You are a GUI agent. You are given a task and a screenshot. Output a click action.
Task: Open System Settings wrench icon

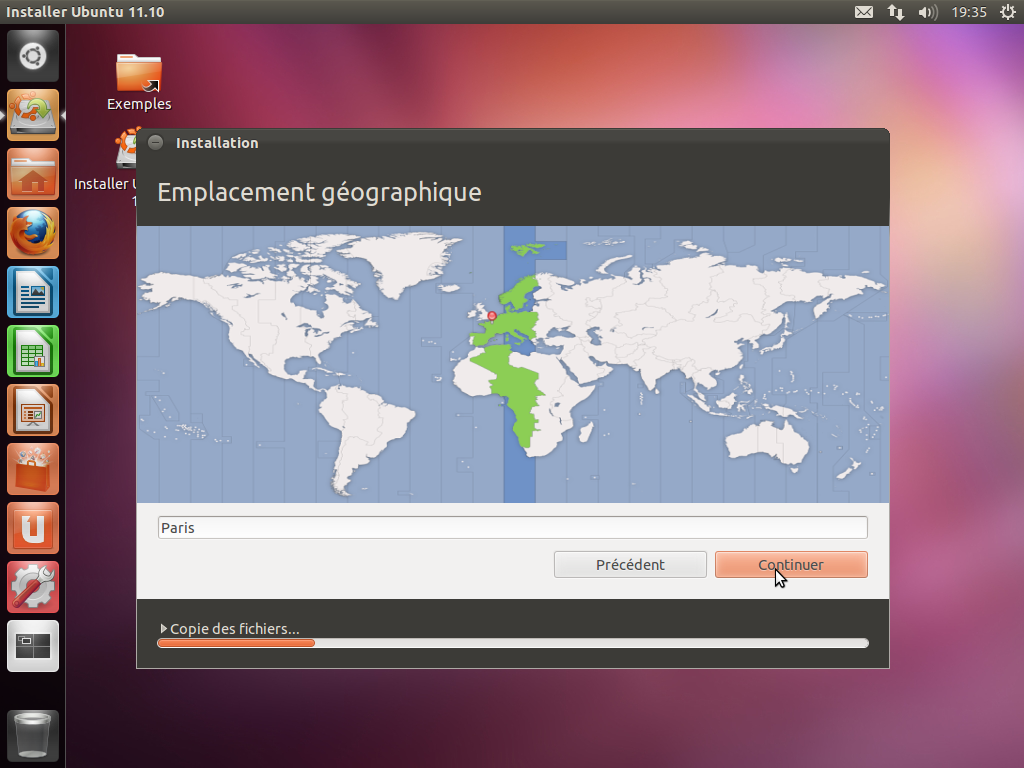[33, 587]
